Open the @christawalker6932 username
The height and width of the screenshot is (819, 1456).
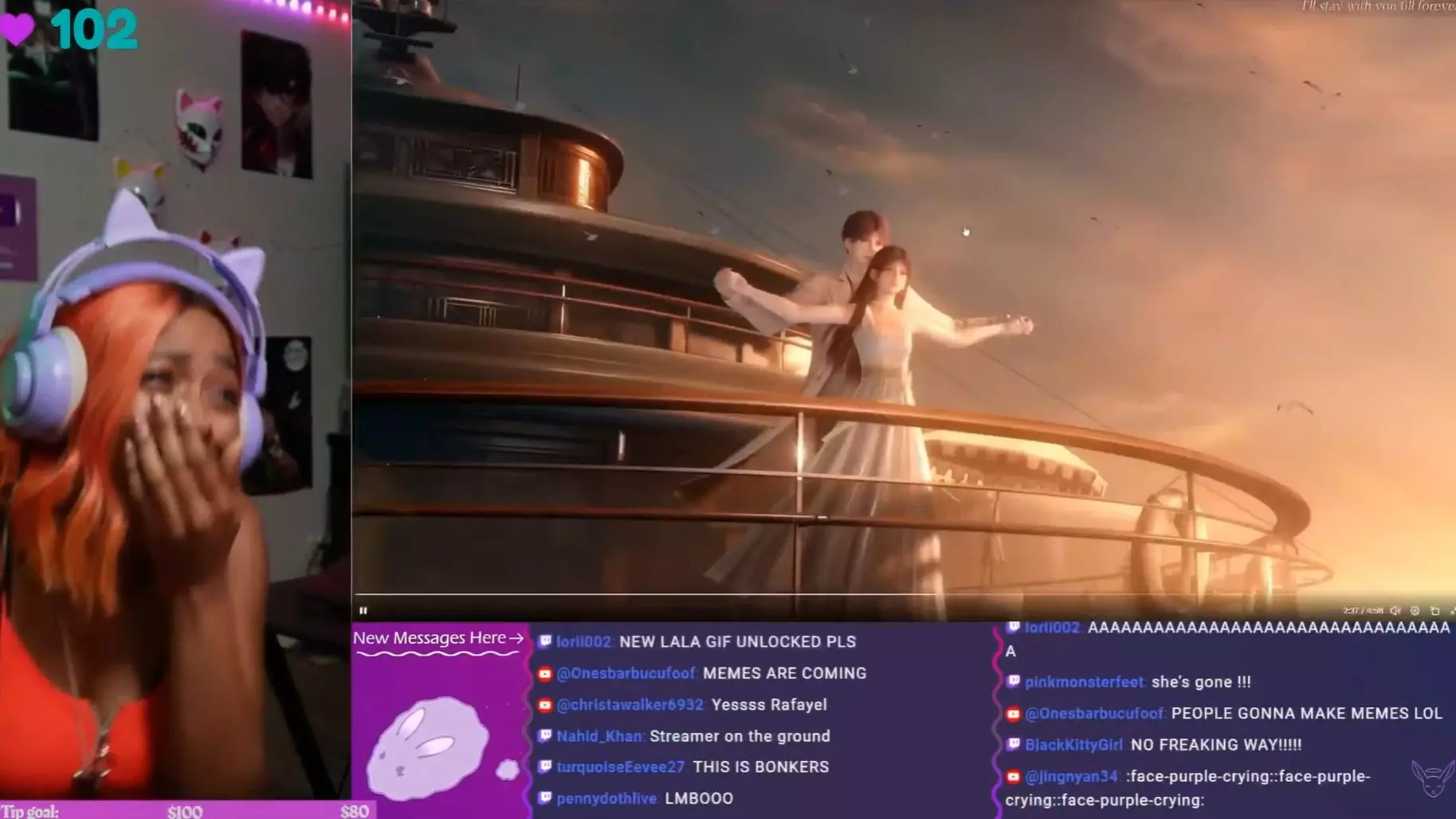coord(630,704)
